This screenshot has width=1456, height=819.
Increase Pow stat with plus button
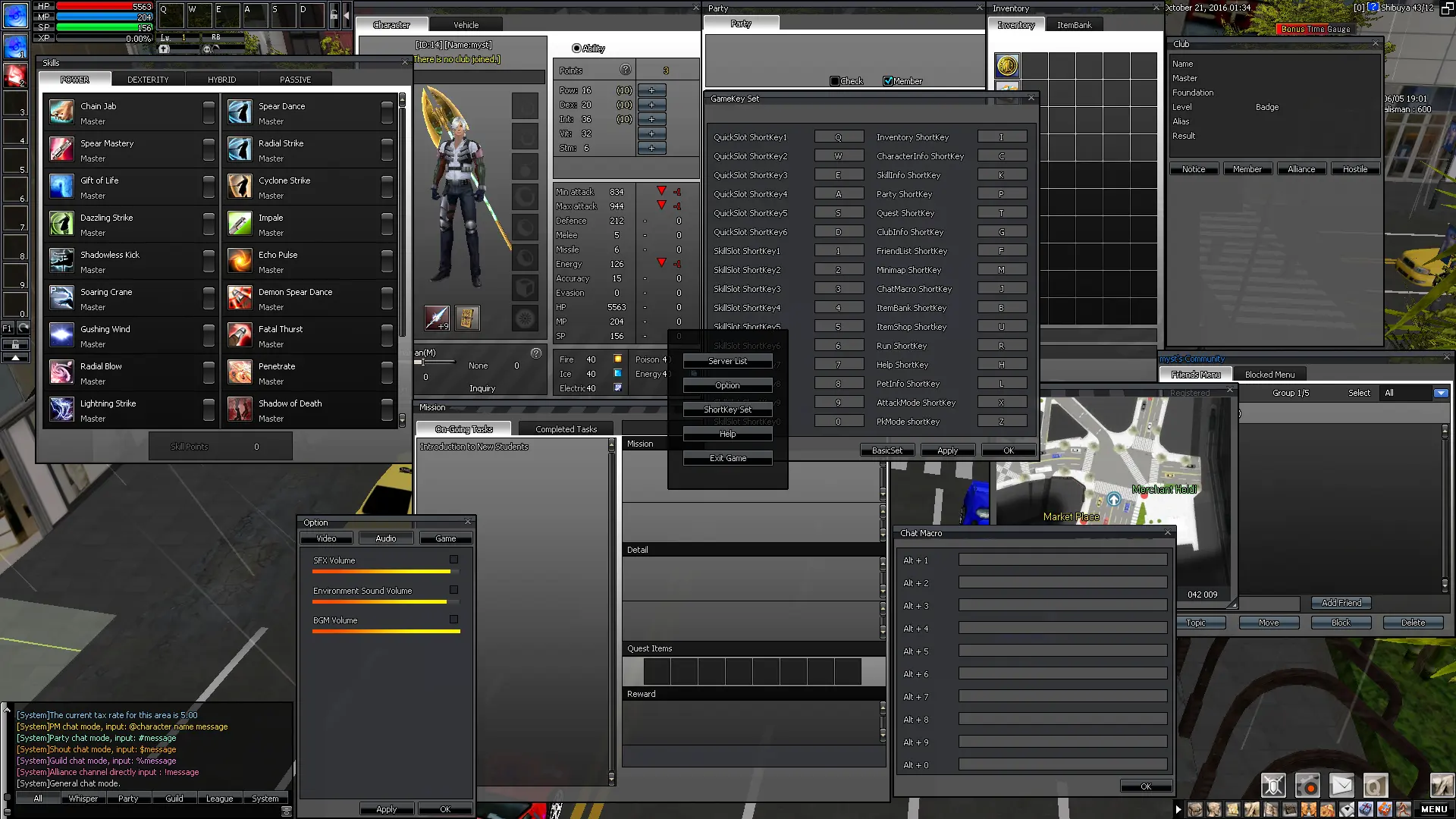[651, 90]
